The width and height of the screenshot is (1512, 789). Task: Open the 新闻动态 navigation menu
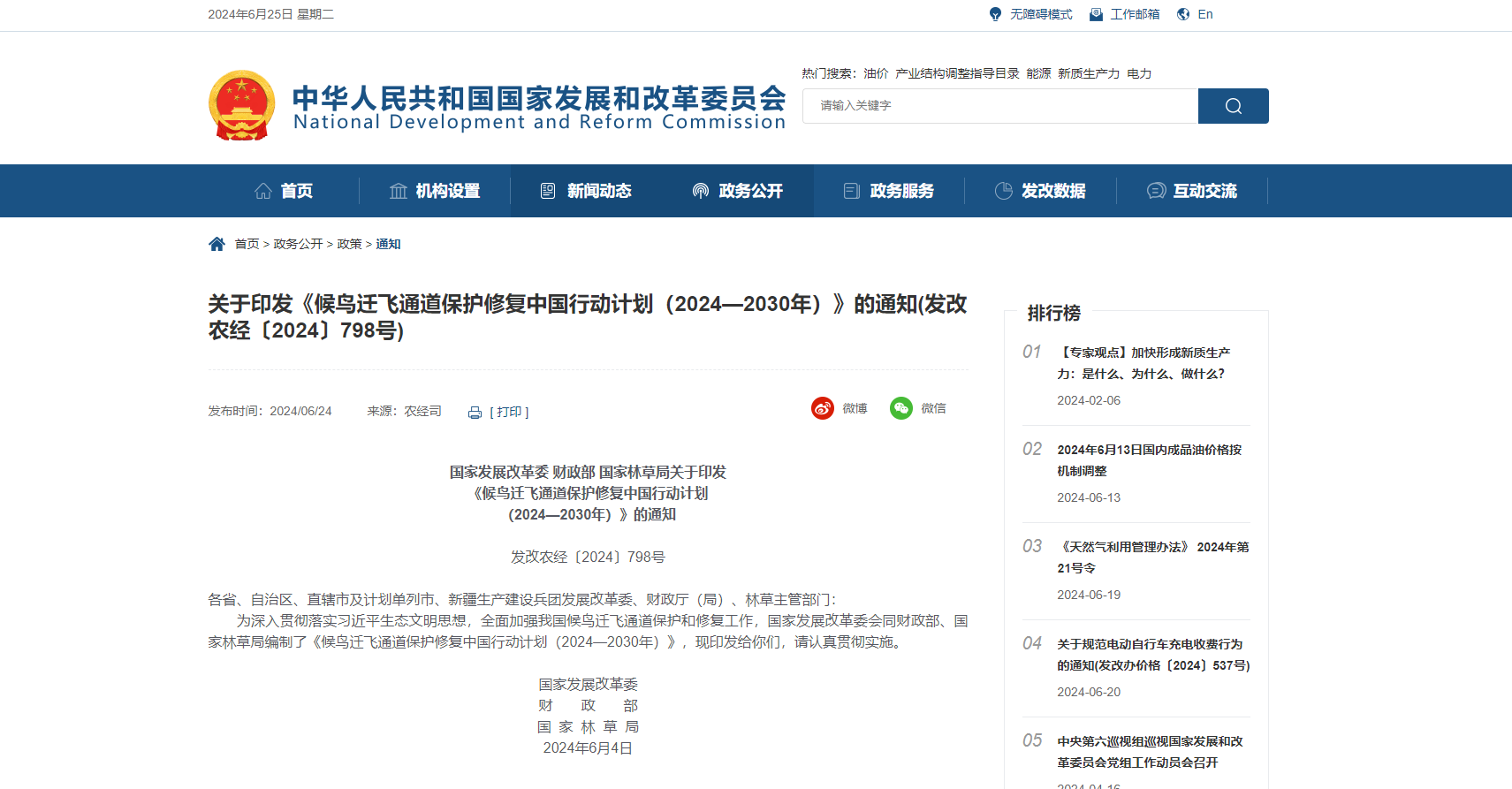pos(586,191)
